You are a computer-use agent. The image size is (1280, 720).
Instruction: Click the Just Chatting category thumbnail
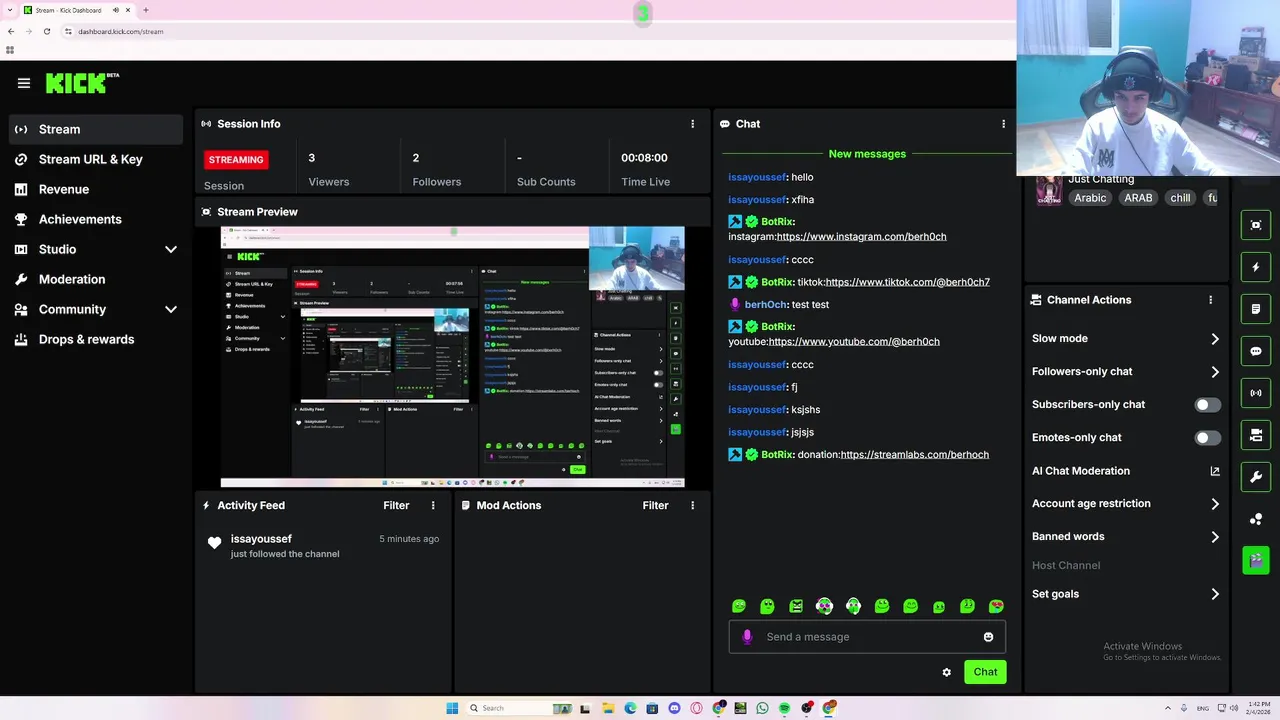(1048, 189)
